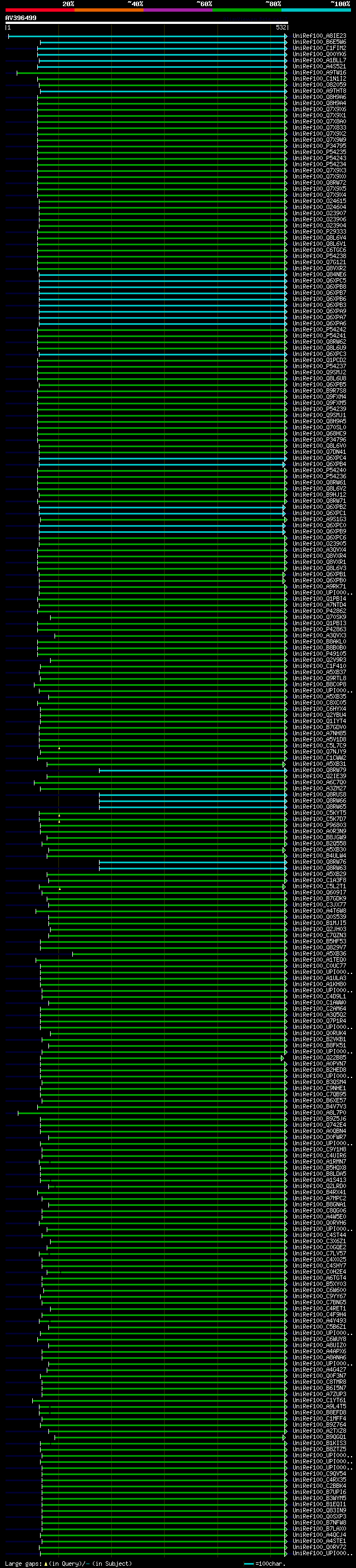The image size is (356, 1568).
Task: Select hit label UniRef100_Q8H9A4
Action: coord(319,103)
